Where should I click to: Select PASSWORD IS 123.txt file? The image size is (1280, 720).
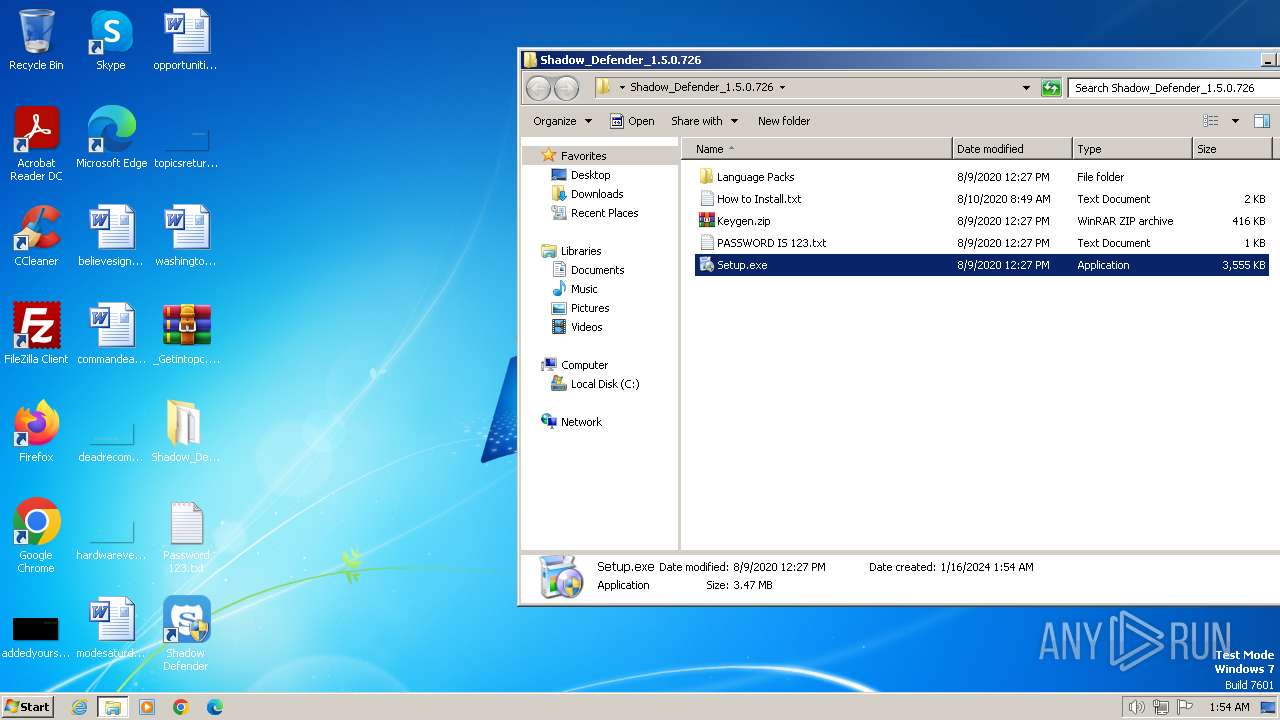pos(771,243)
